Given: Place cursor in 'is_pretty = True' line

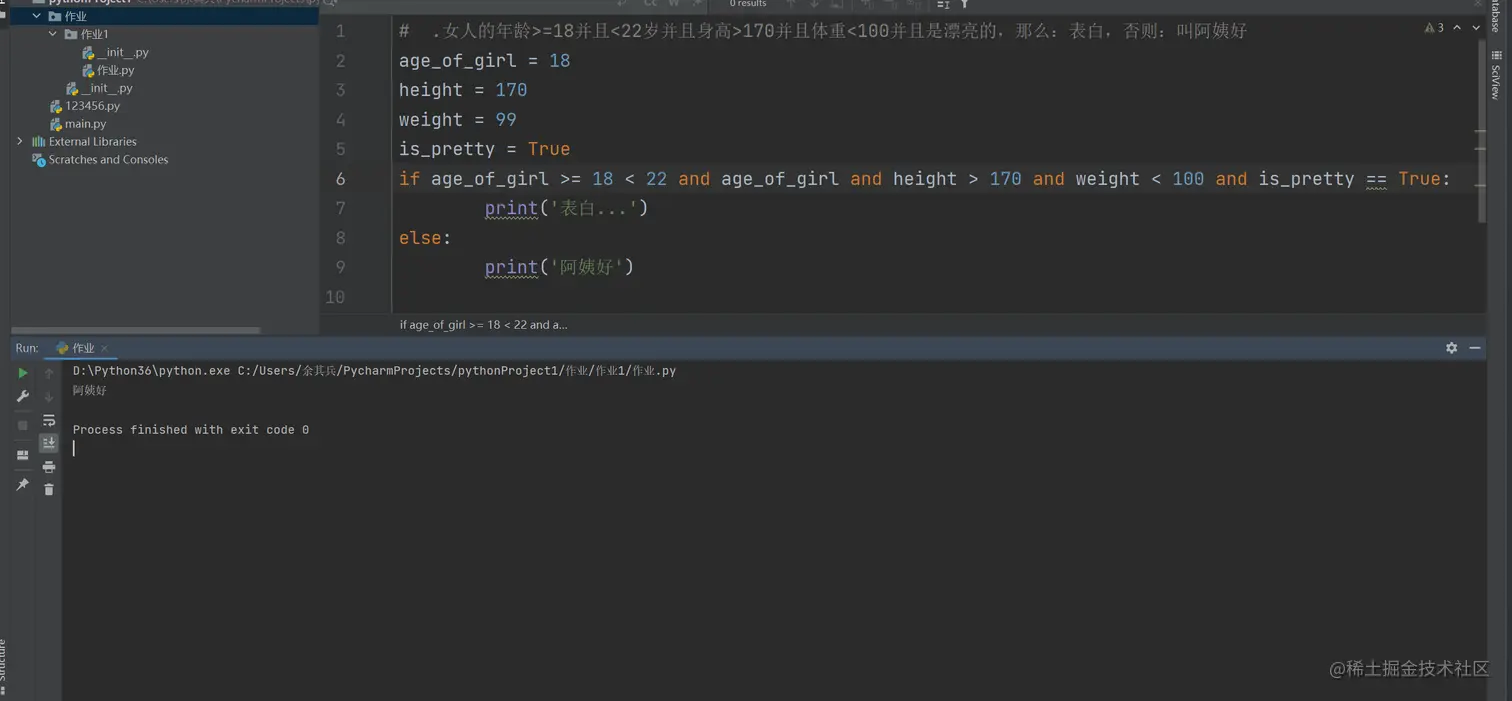Looking at the screenshot, I should tap(484, 149).
